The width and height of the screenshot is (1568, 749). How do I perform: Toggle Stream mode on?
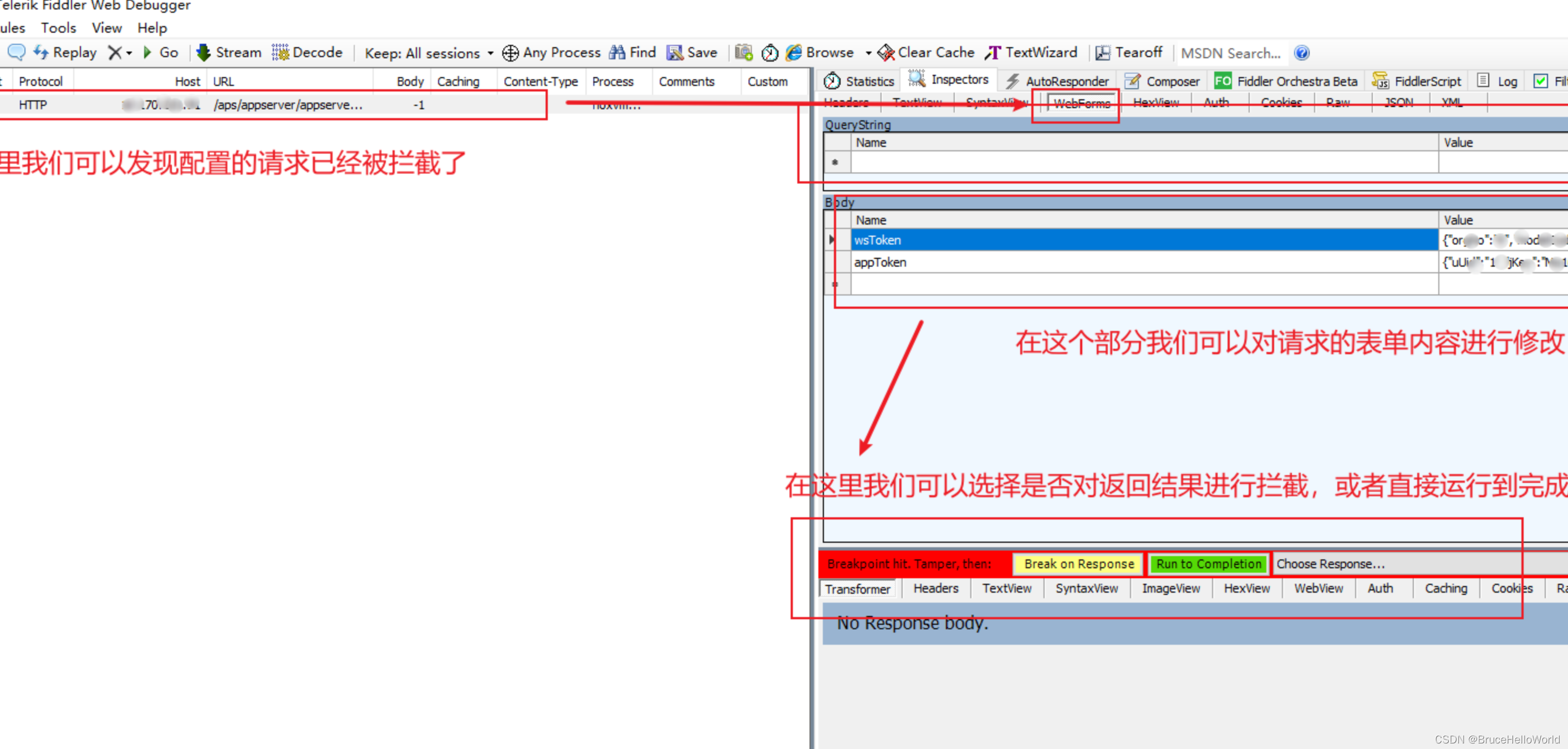coord(228,52)
